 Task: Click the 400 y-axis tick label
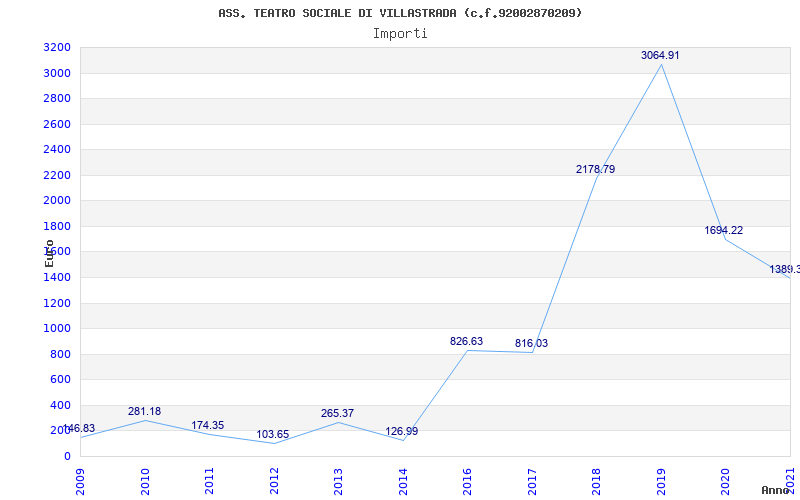61,405
